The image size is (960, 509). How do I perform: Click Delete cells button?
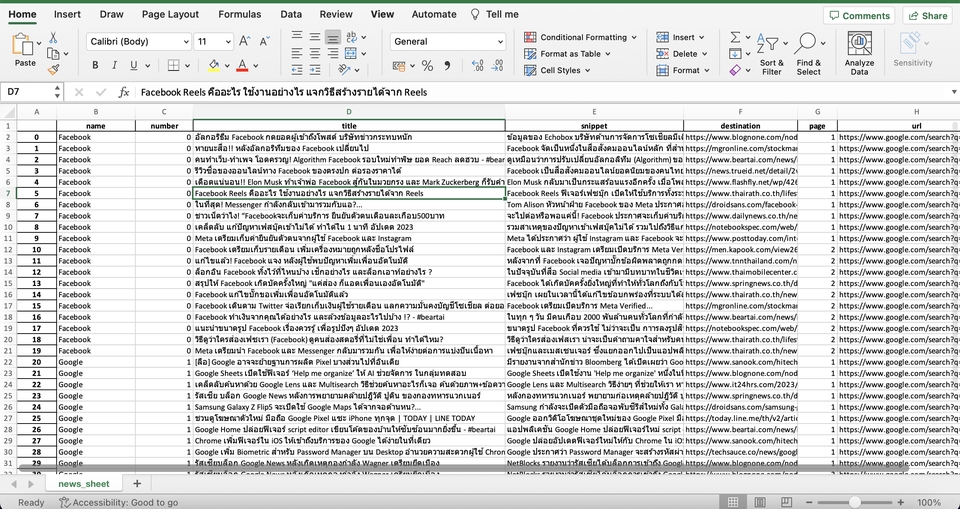pos(681,54)
